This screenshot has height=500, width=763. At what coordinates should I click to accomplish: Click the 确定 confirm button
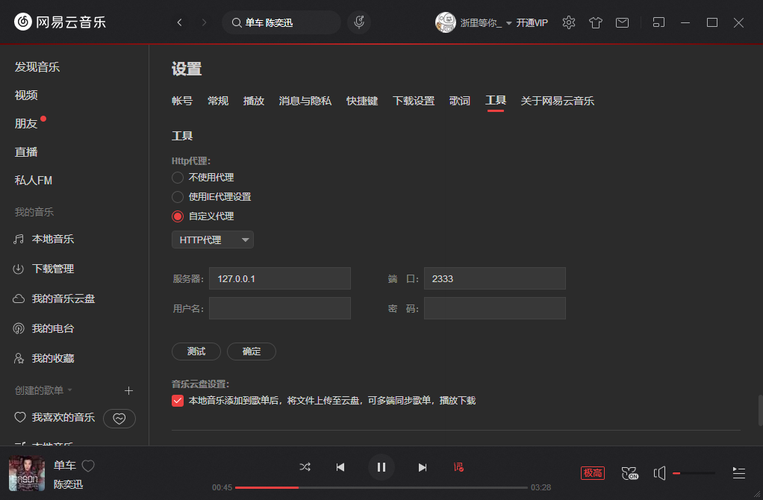[x=252, y=351]
